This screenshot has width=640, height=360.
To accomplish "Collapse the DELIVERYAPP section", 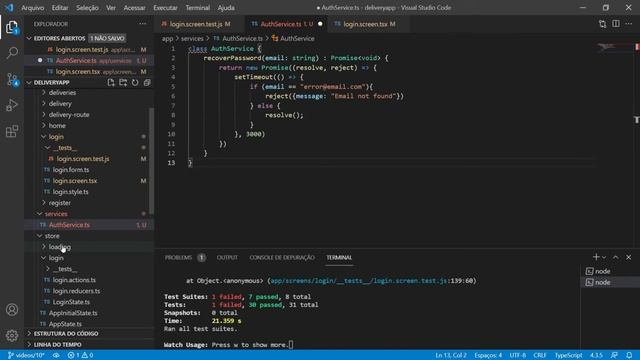I will (x=29, y=82).
